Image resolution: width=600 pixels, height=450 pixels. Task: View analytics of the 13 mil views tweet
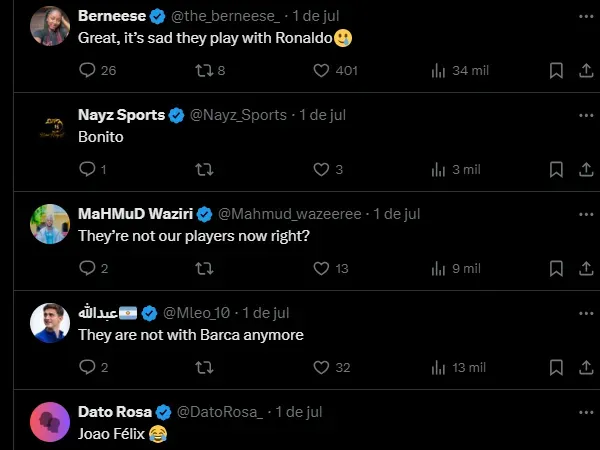(438, 367)
